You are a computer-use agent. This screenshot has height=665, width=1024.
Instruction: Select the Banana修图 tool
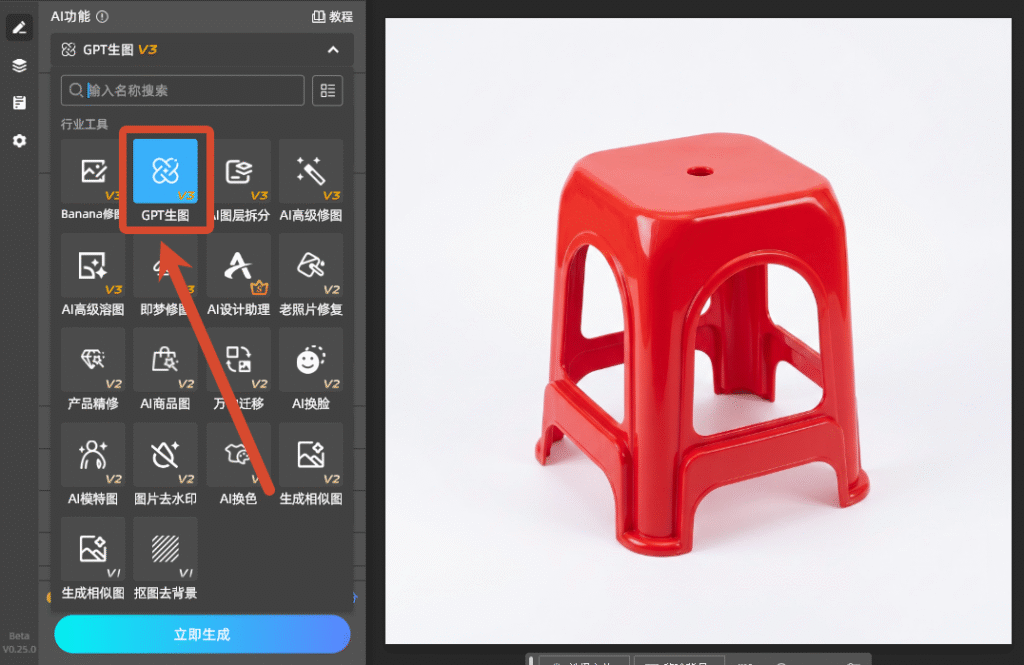pyautogui.click(x=92, y=180)
